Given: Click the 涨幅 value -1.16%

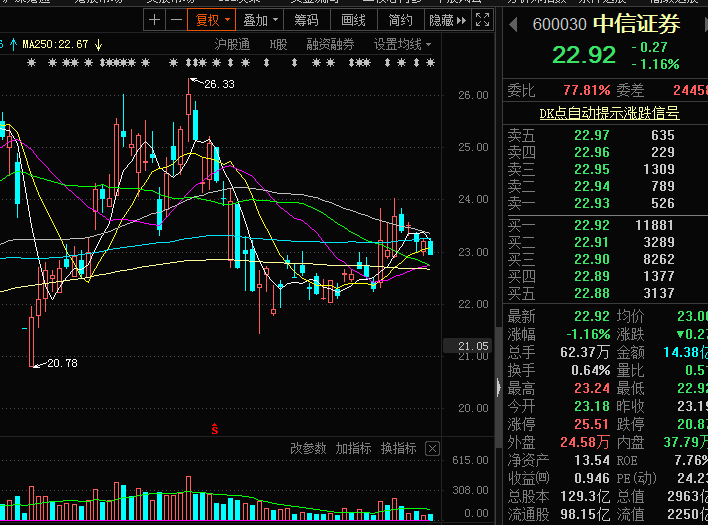Looking at the screenshot, I should [x=588, y=334].
